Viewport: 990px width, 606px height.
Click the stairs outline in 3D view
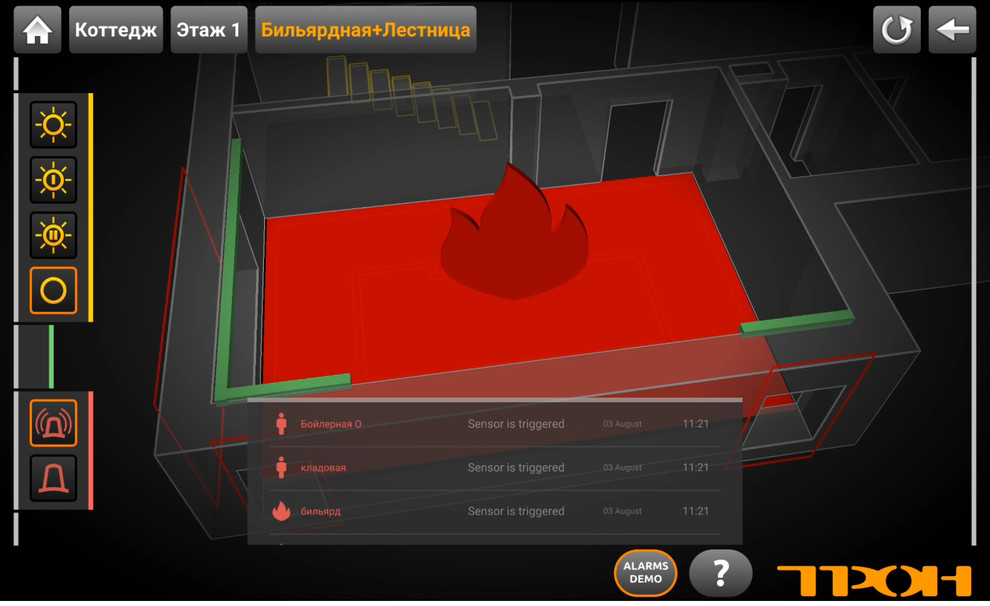[x=410, y=95]
